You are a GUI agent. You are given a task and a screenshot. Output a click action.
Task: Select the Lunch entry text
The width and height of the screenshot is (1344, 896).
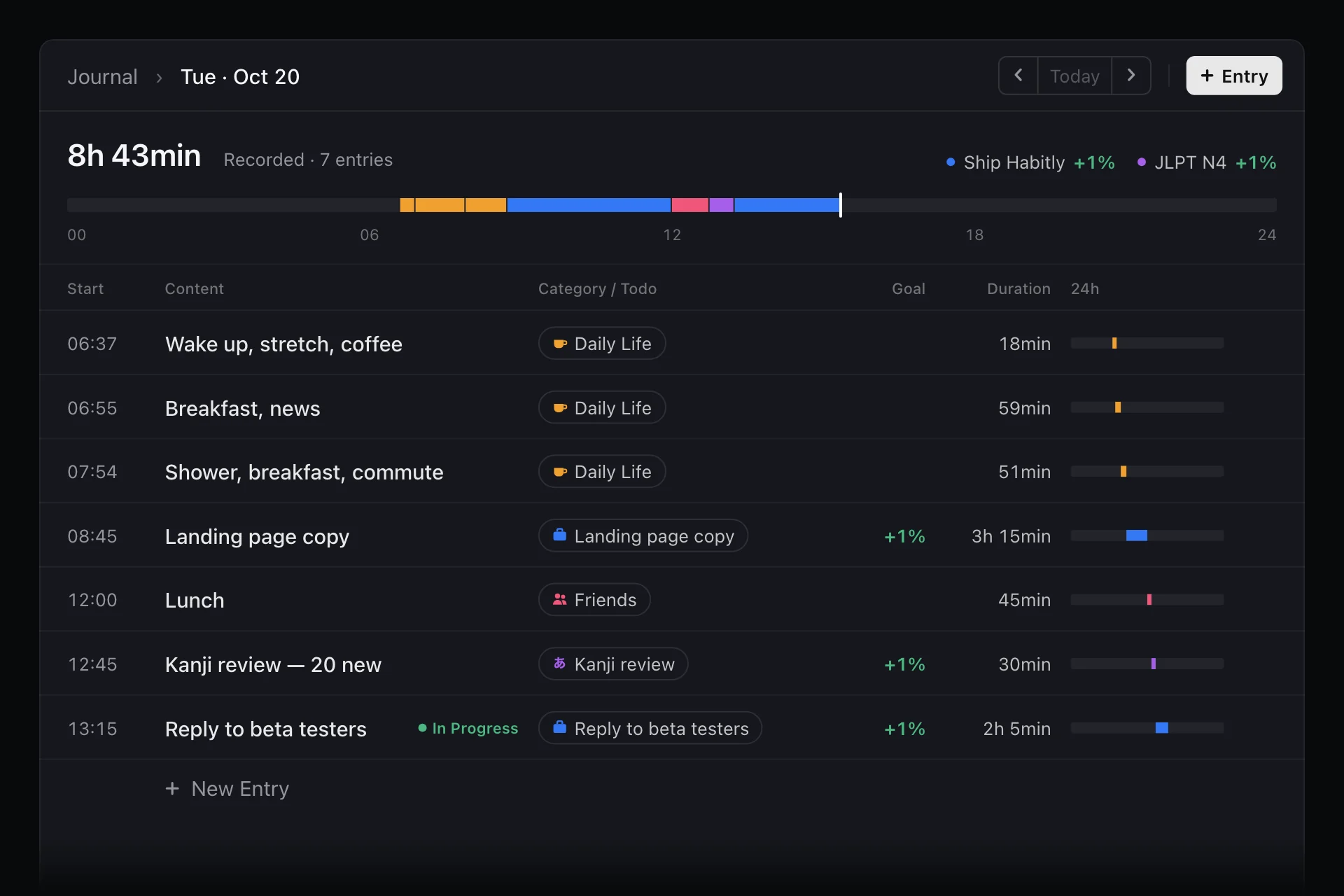coord(195,601)
